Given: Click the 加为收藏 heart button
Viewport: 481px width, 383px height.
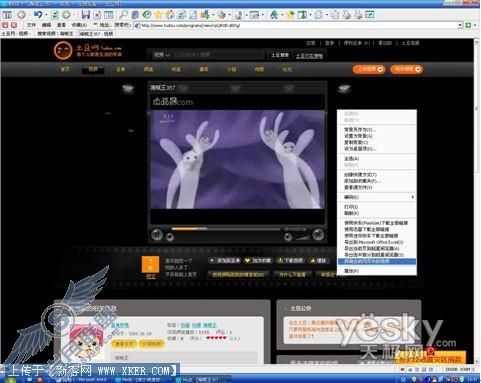Looking at the screenshot, I should pyautogui.click(x=258, y=260).
